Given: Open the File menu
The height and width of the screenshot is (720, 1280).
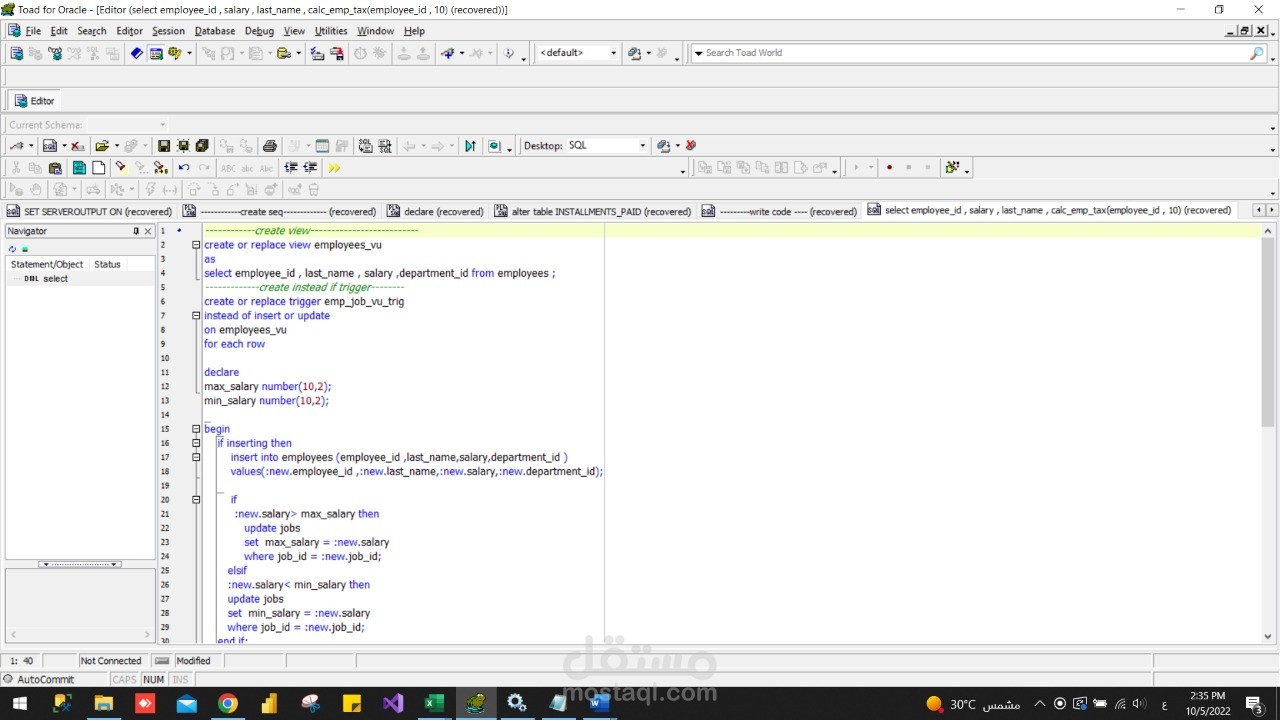Looking at the screenshot, I should pos(33,31).
